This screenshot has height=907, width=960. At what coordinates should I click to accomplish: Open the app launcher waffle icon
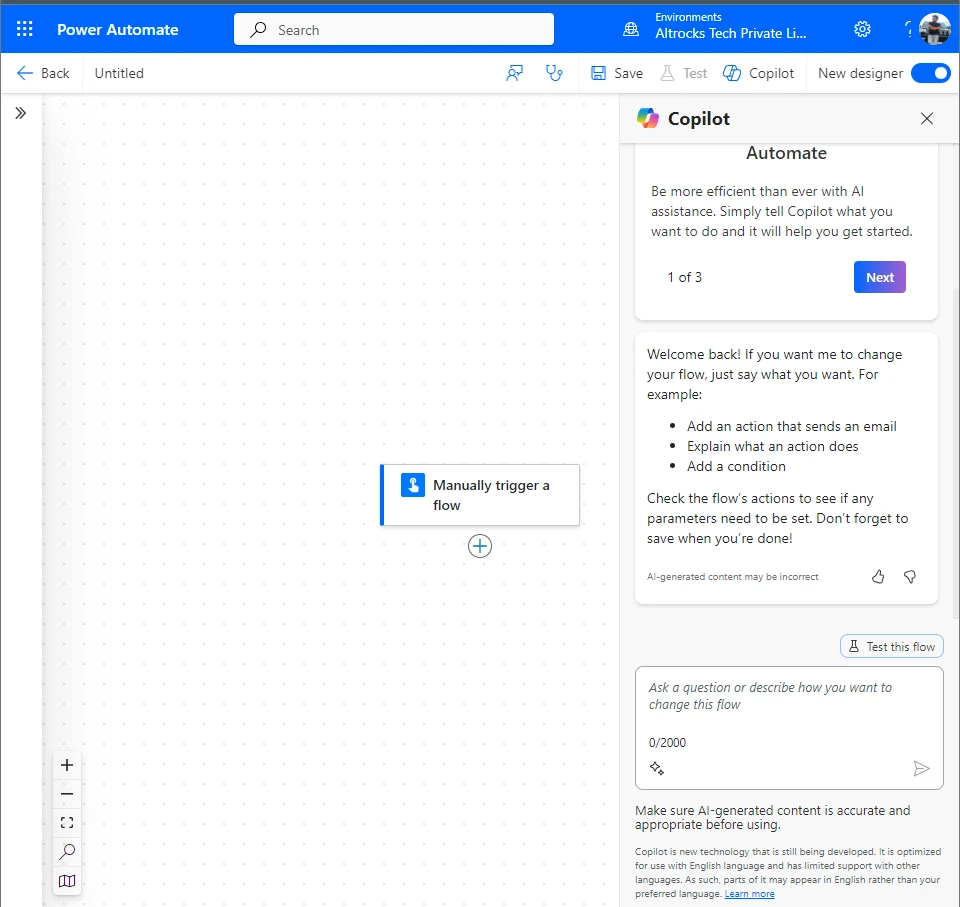coord(25,29)
